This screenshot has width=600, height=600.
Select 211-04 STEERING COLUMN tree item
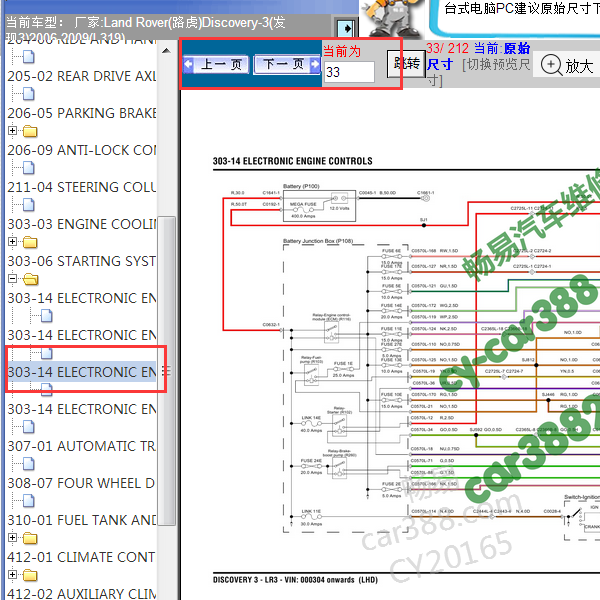pos(82,187)
